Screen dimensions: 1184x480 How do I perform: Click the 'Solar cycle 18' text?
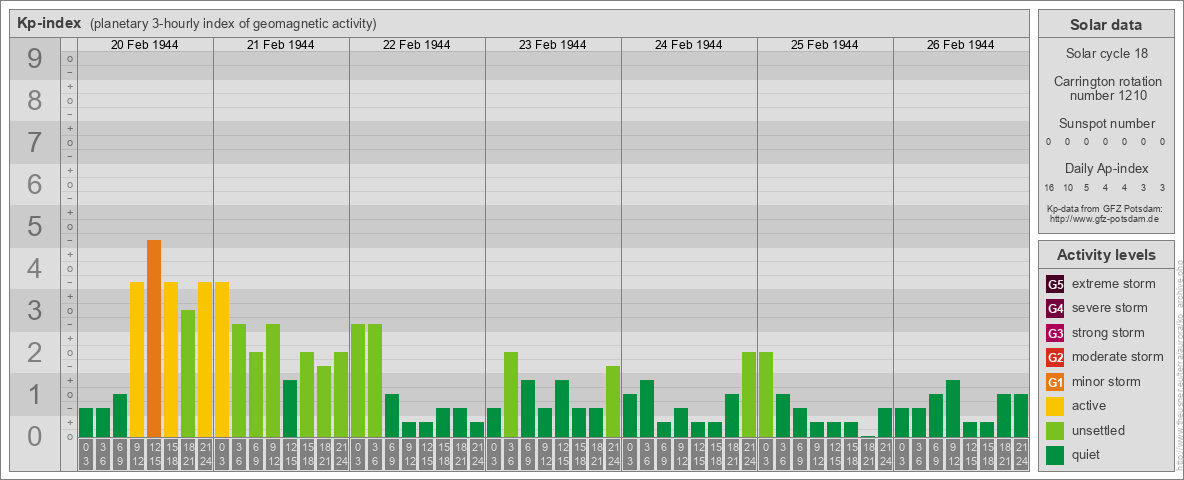pos(1106,54)
